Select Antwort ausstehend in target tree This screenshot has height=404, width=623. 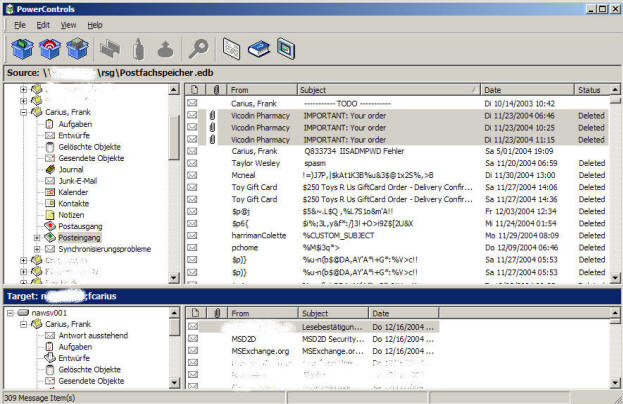[x=93, y=336]
